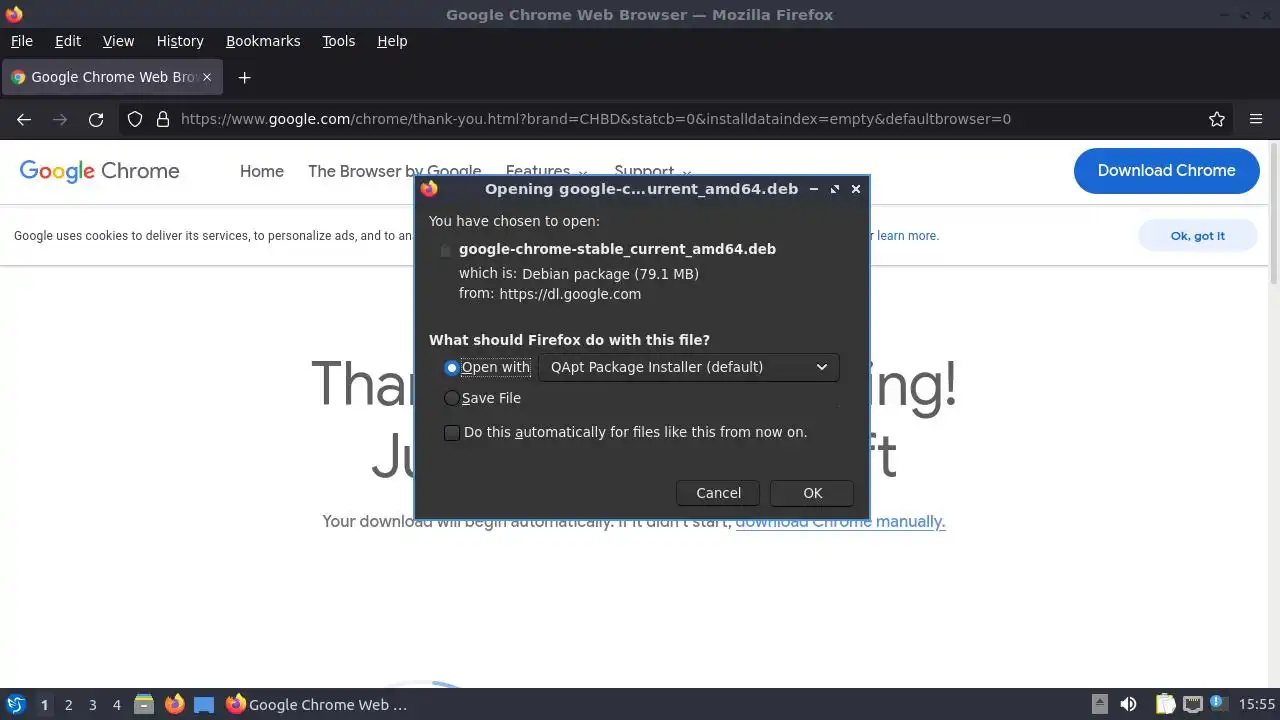Image resolution: width=1280 pixels, height=720 pixels.
Task: Open the update notifier tray icon
Action: [x=1218, y=705]
